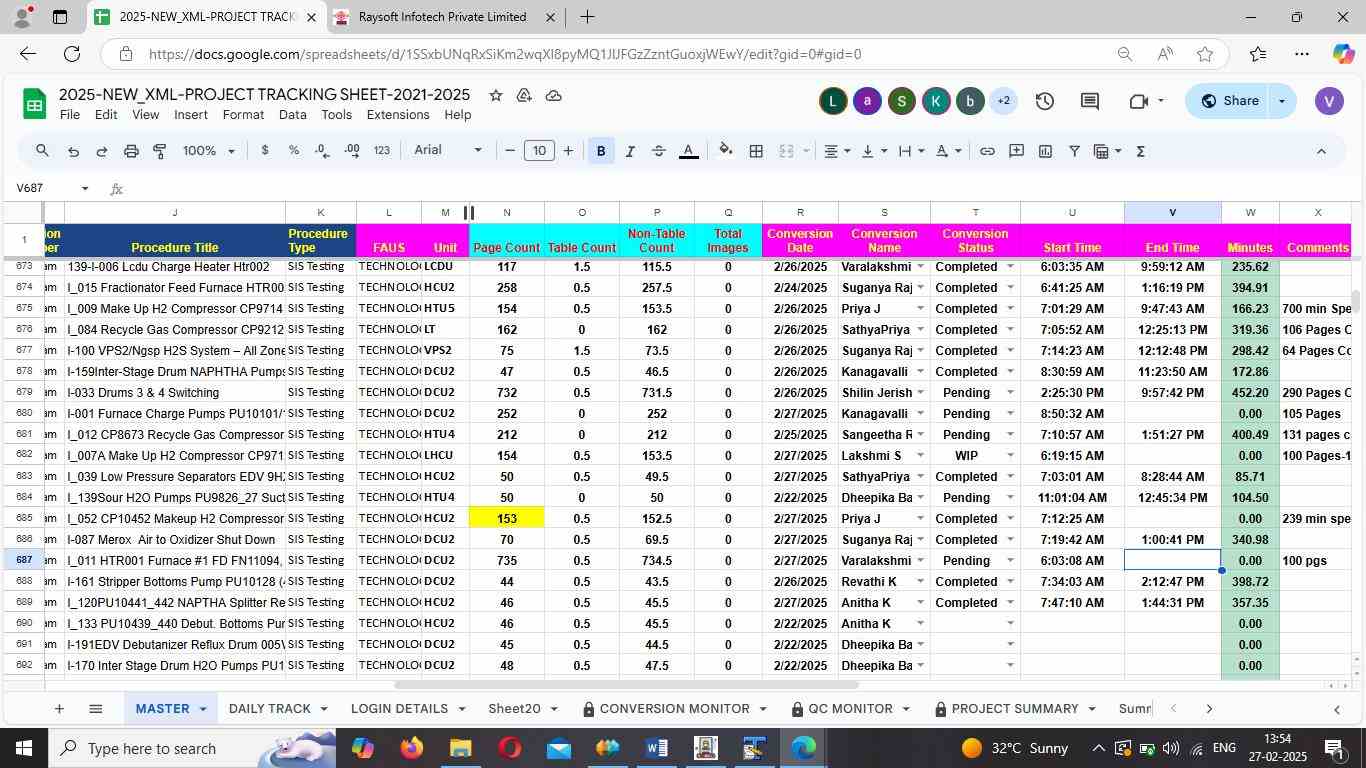Open the text rotation dropdown
This screenshot has height=768, width=1366.
948,151
